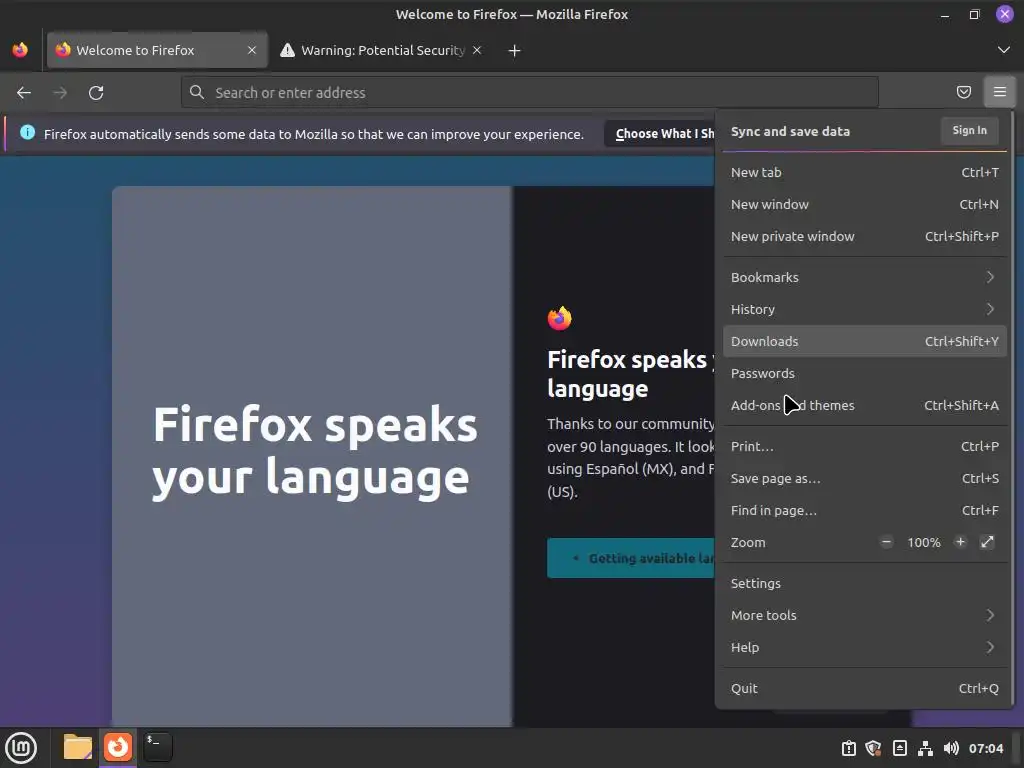Click the back navigation arrow
Screen dimensions: 1024x768
point(24,93)
